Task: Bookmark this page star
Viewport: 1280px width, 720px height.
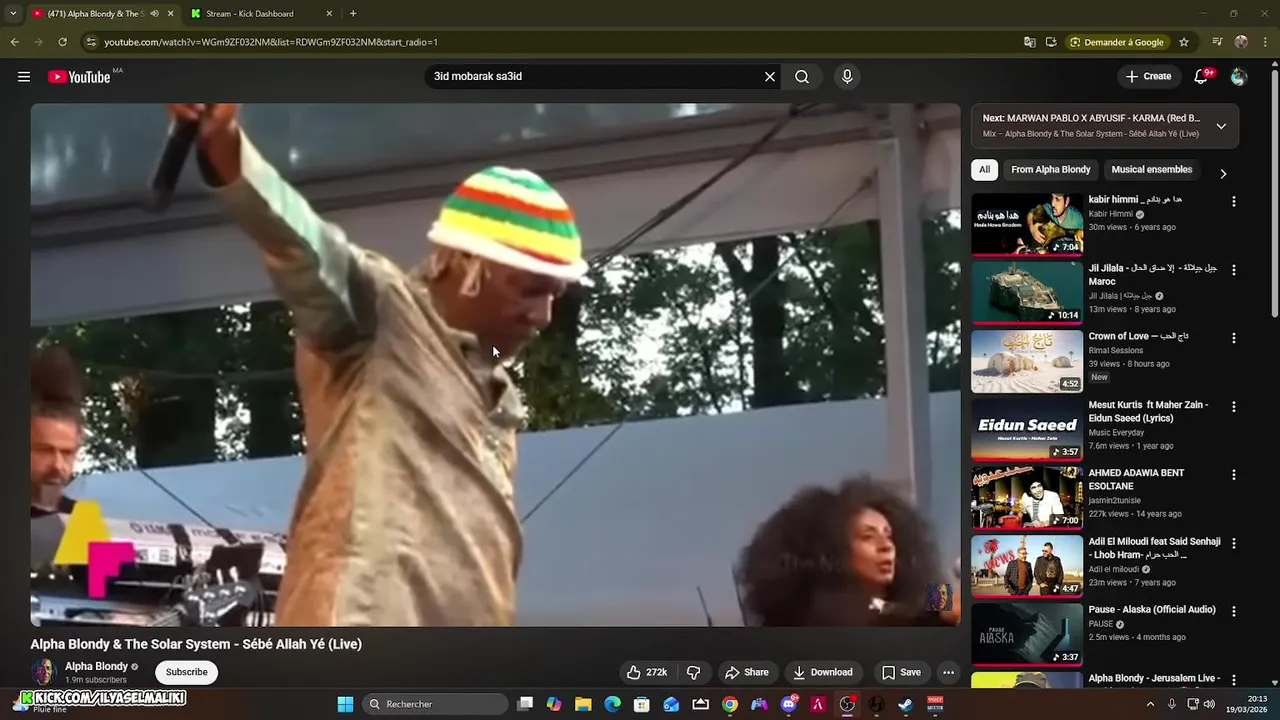Action: point(1184,42)
